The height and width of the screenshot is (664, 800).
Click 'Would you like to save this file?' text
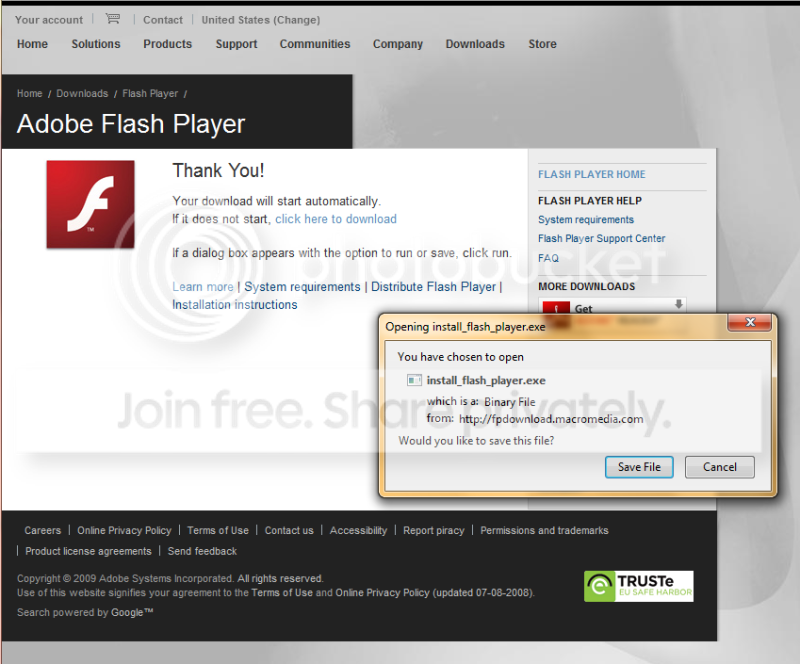coord(476,440)
